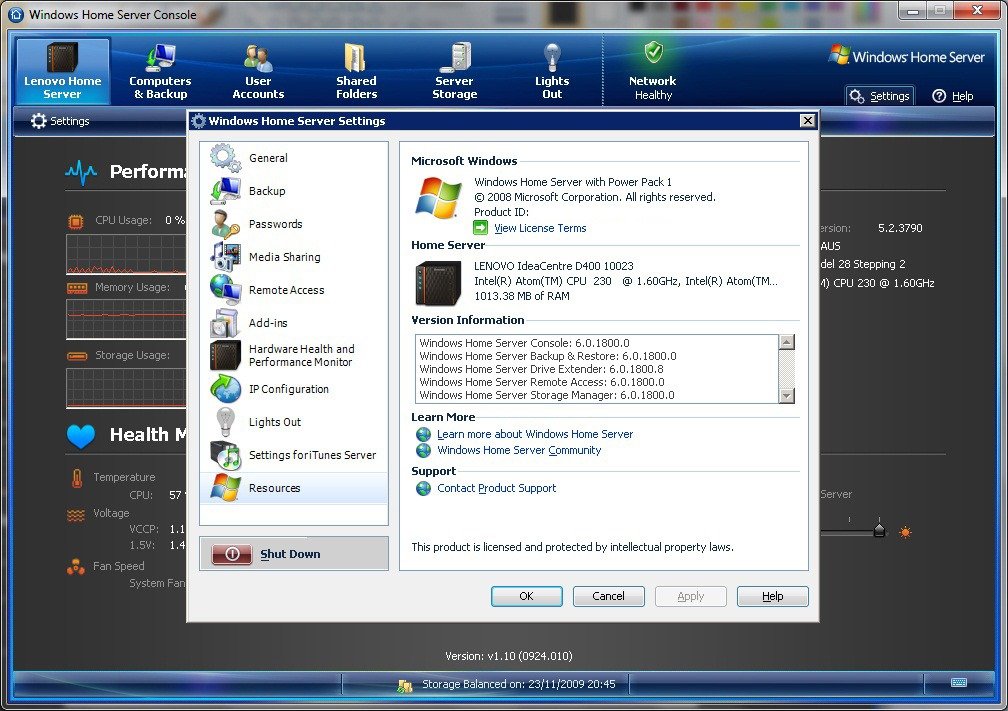Image resolution: width=1008 pixels, height=711 pixels.
Task: Select the Resources Windows flag icon
Action: coord(225,488)
